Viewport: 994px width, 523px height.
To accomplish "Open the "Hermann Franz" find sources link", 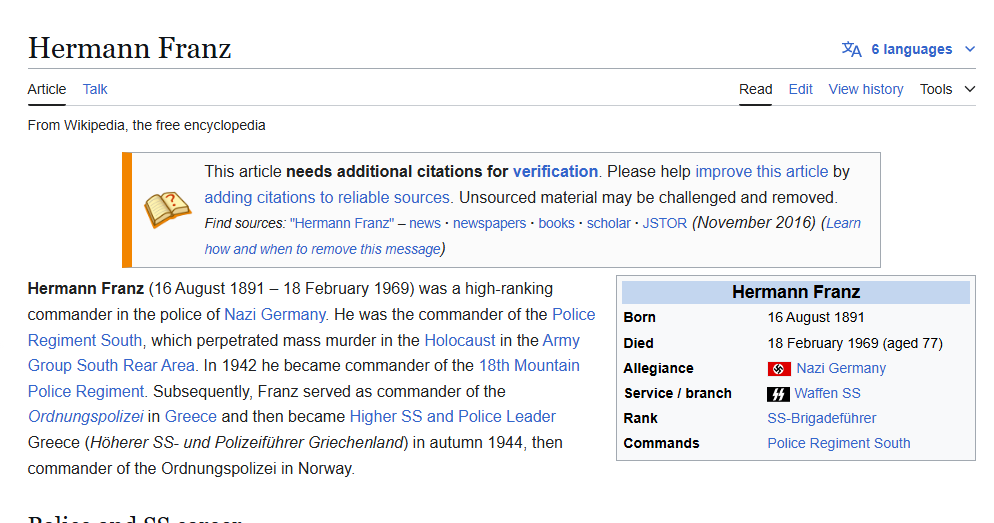I will 342,224.
